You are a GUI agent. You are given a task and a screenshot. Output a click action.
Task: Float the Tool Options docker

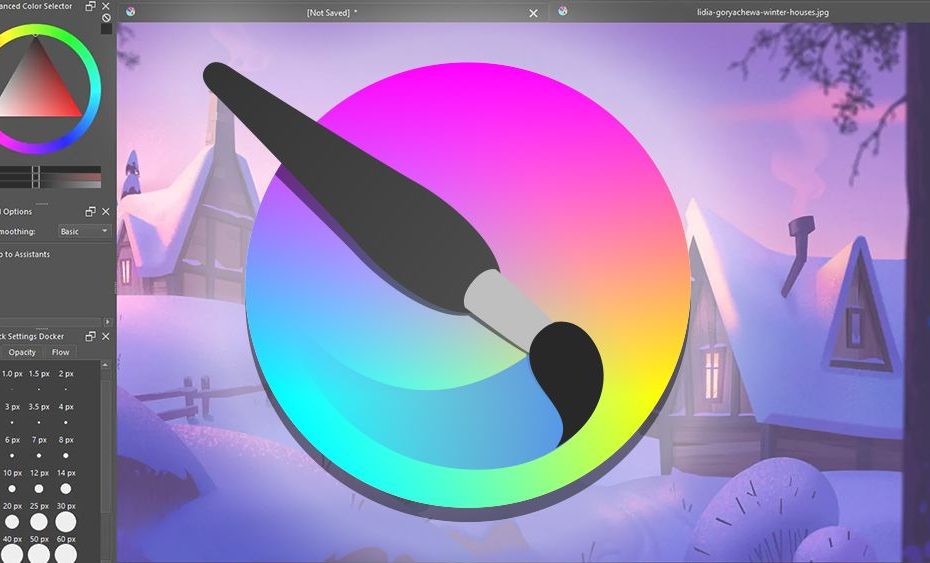coord(91,211)
